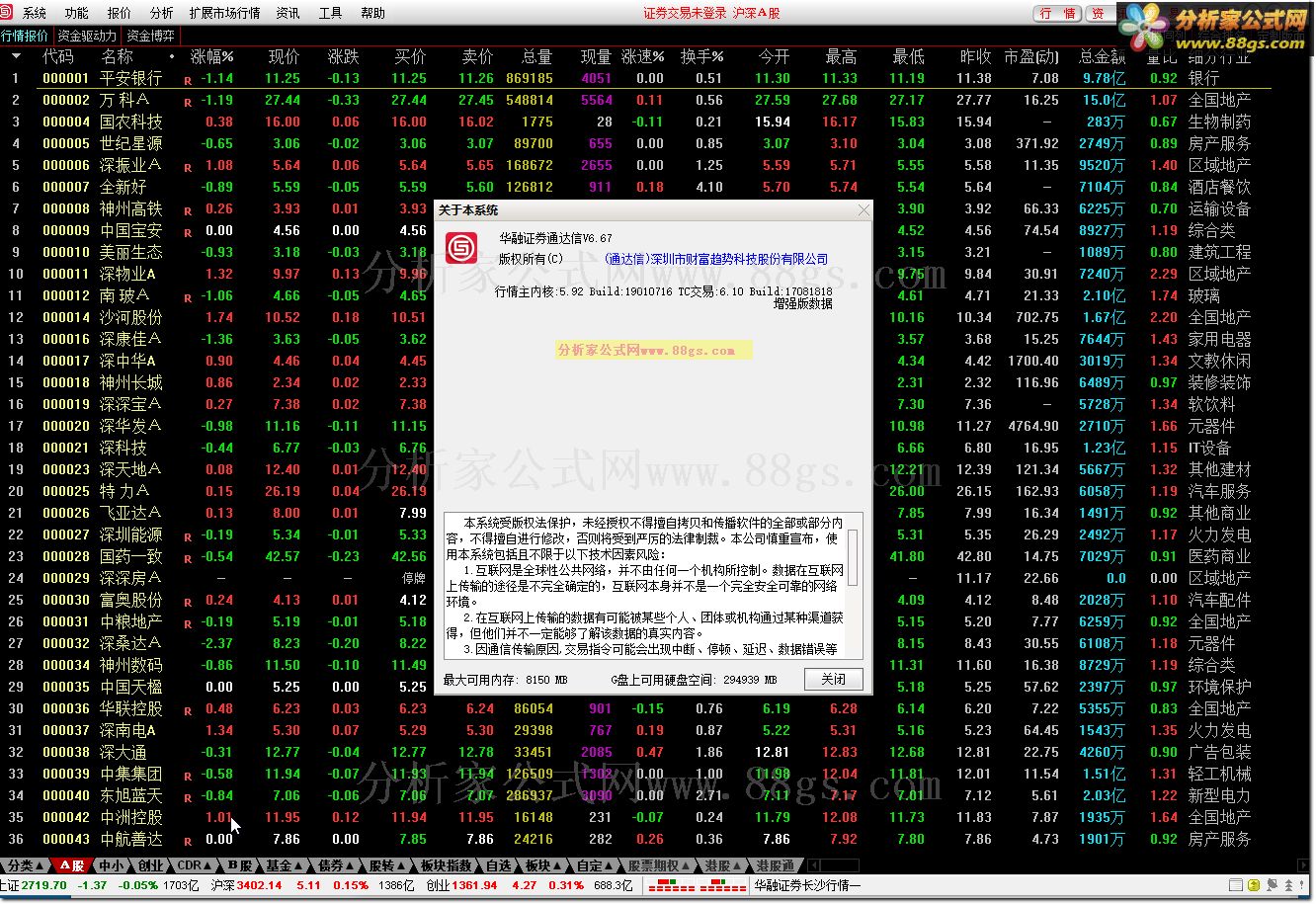Sort by the 市盈(动) column header
1316x904 pixels.
click(x=1031, y=56)
